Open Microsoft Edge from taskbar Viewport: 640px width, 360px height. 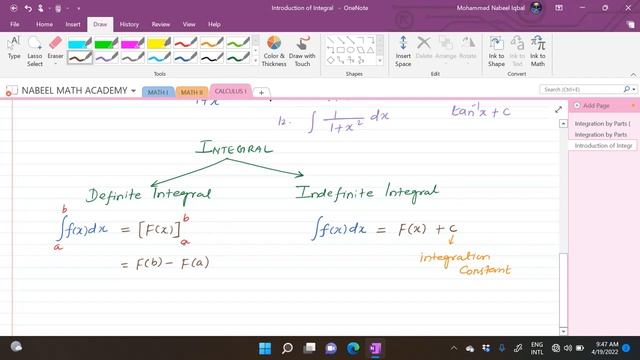coord(353,348)
